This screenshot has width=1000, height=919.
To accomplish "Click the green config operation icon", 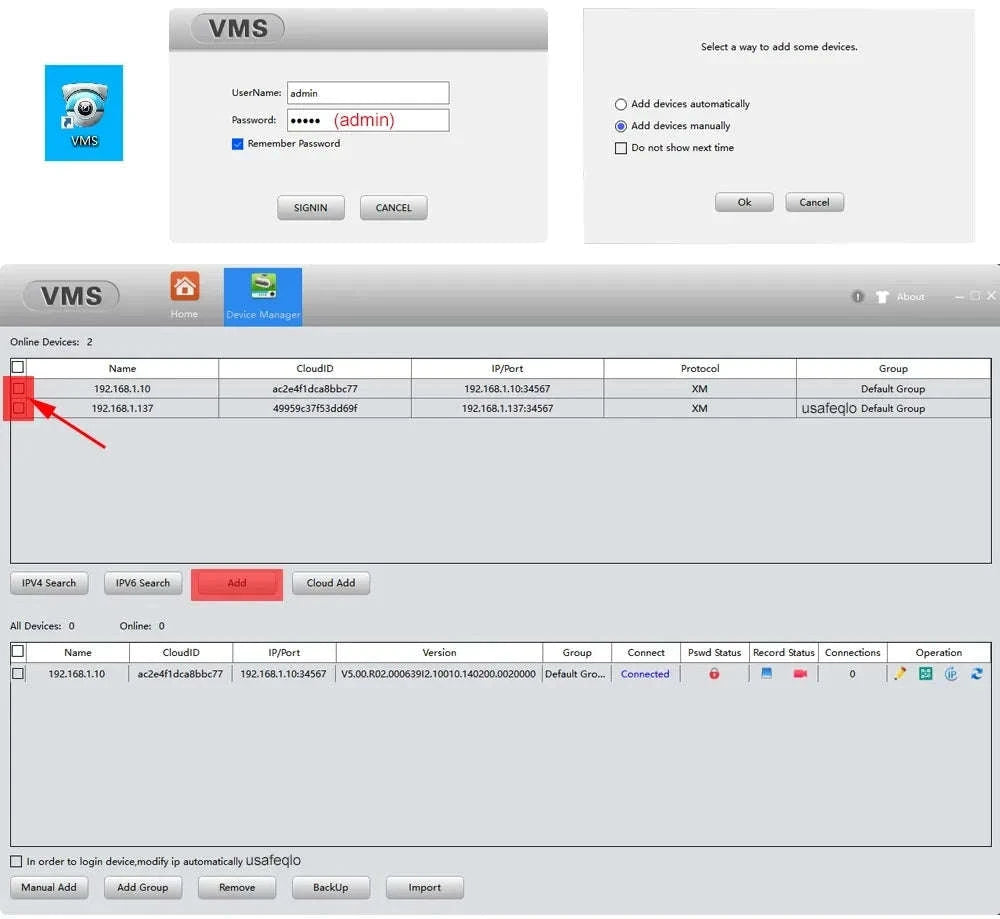I will point(925,673).
